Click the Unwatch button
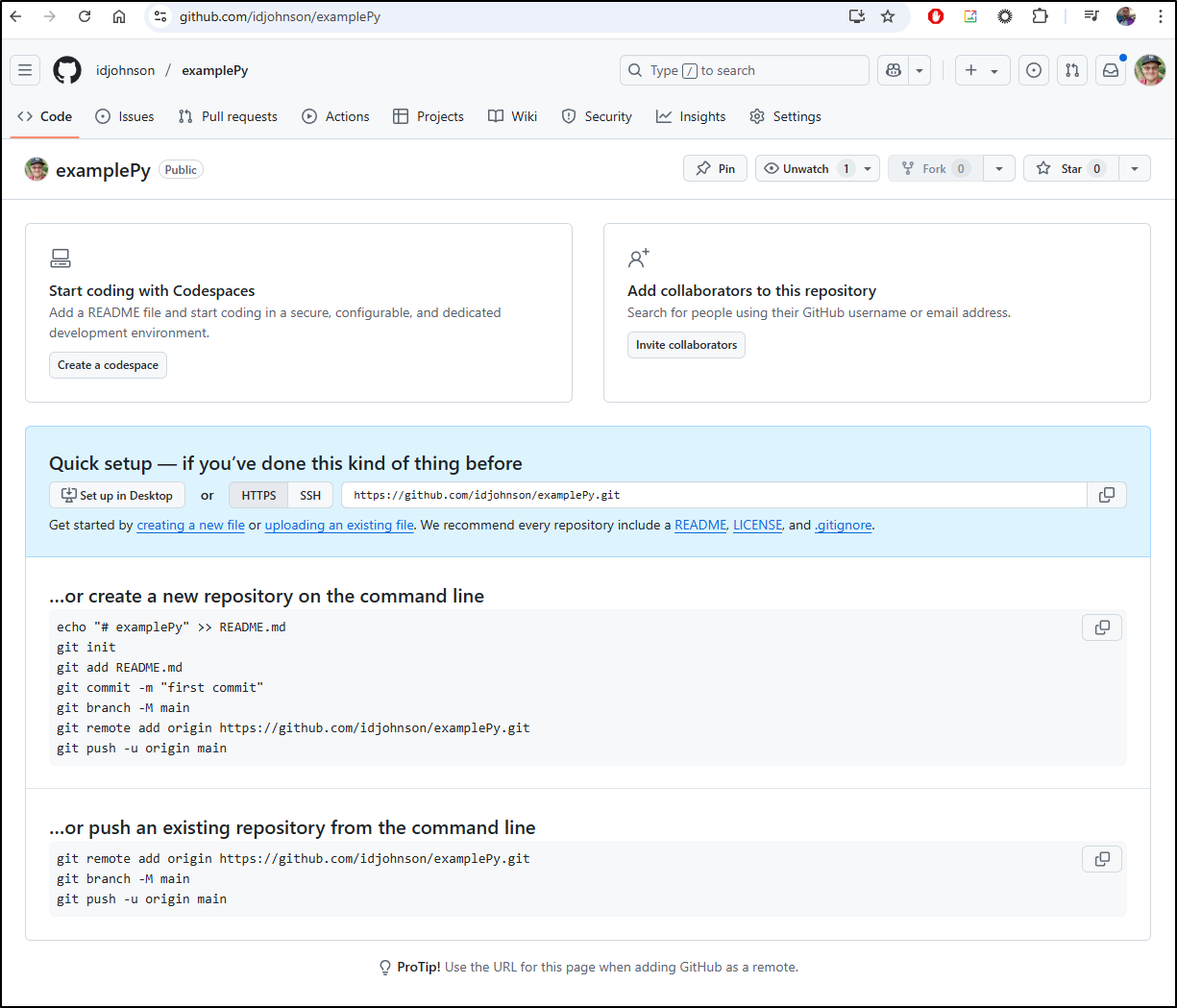The image size is (1177, 1008). pyautogui.click(x=806, y=168)
